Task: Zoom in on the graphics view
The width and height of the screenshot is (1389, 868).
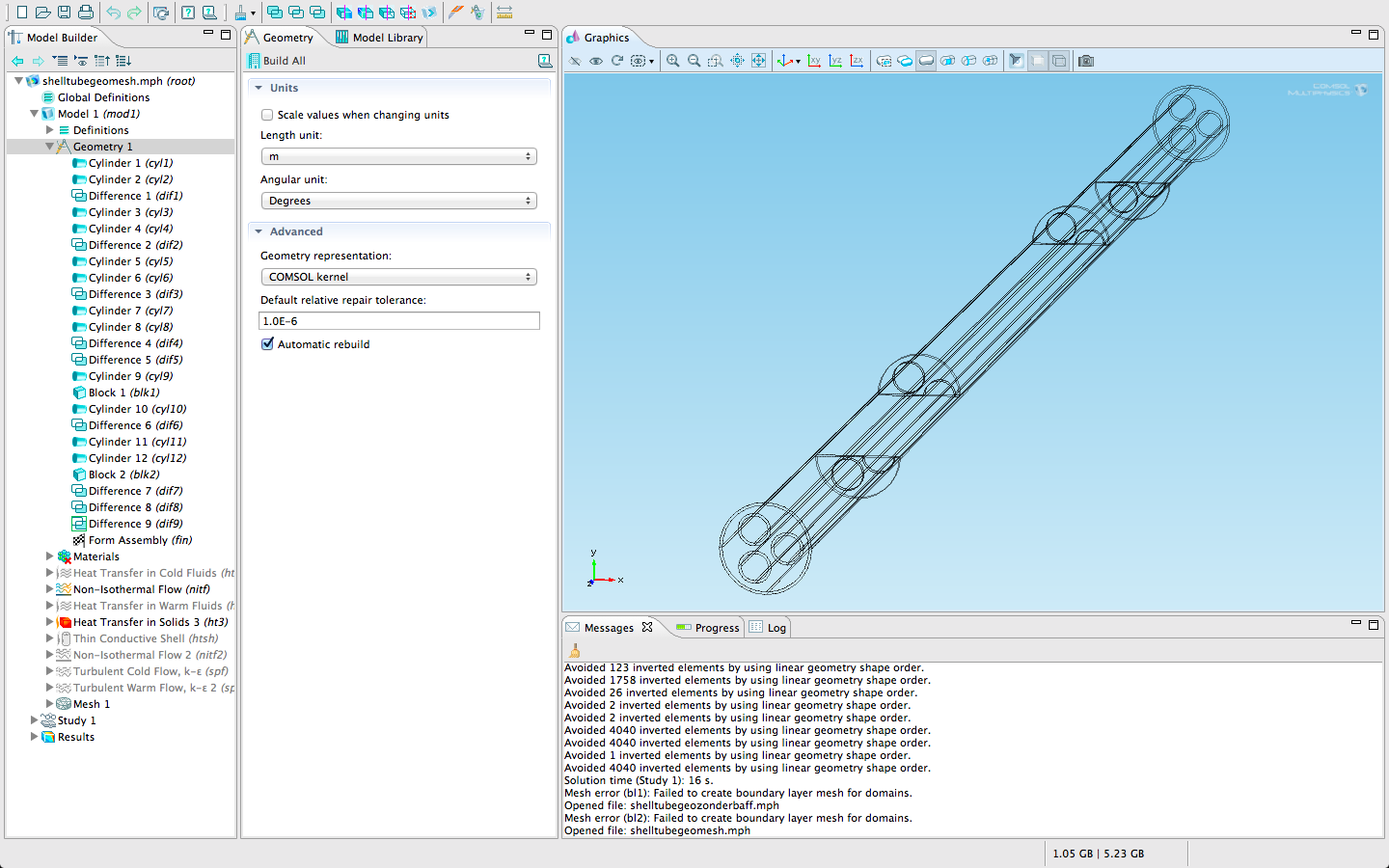Action: (672, 61)
